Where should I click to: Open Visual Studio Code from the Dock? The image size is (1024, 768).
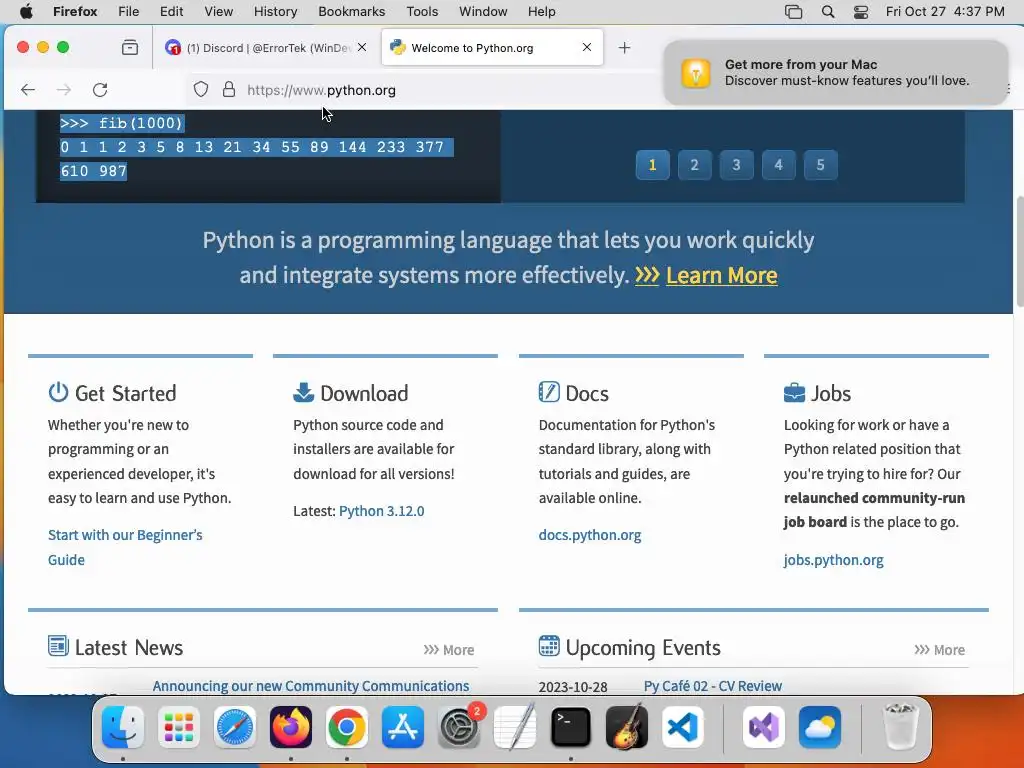coord(682,727)
